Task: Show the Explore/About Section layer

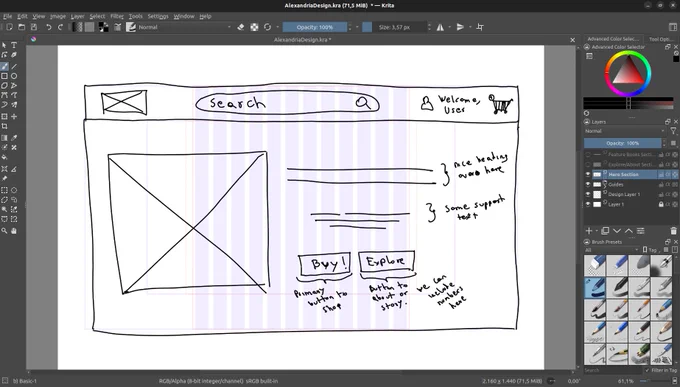Action: 588,164
